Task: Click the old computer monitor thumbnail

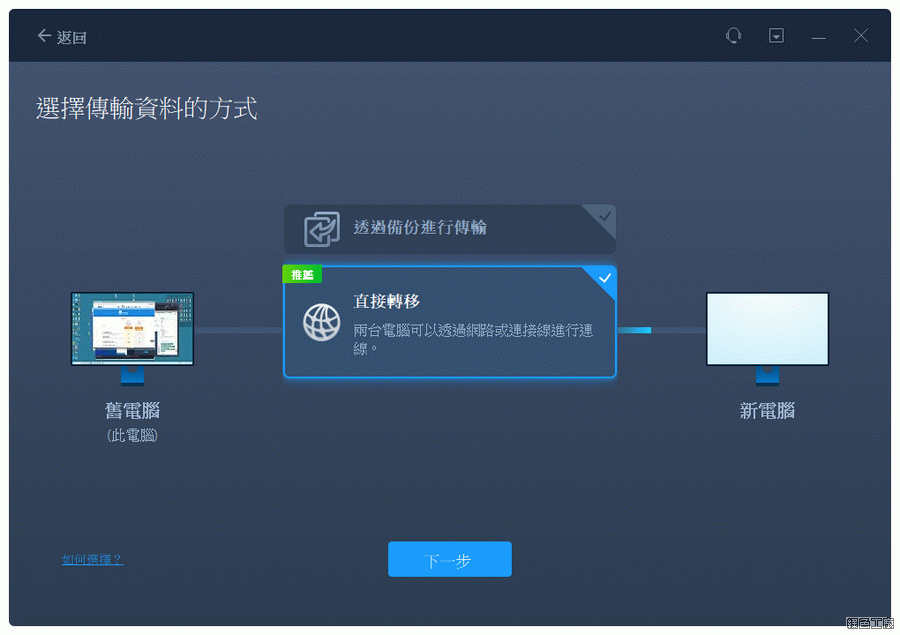Action: pyautogui.click(x=132, y=329)
